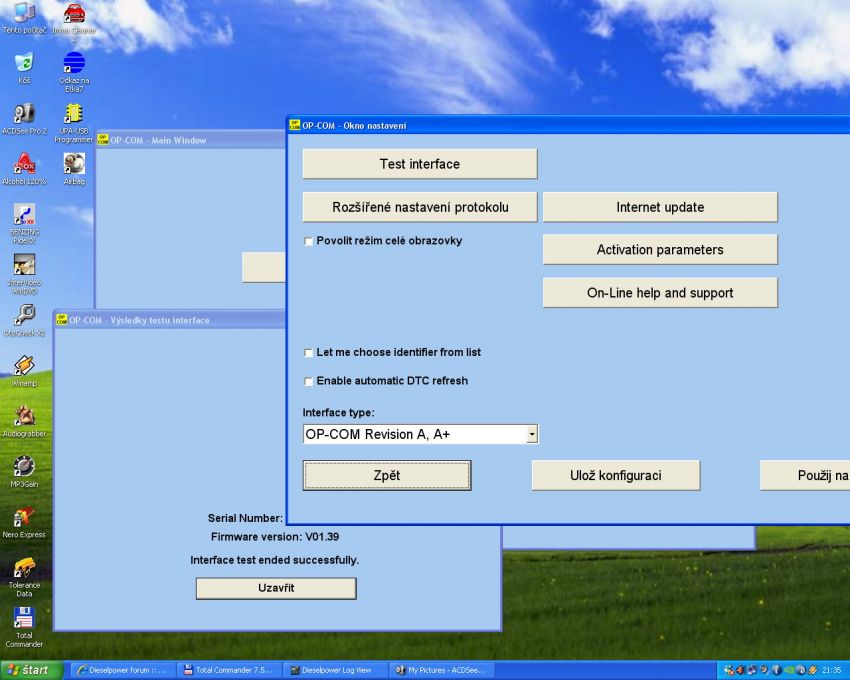Launch ACDSee Pro 2 from desktop
850x680 pixels.
coord(24,118)
